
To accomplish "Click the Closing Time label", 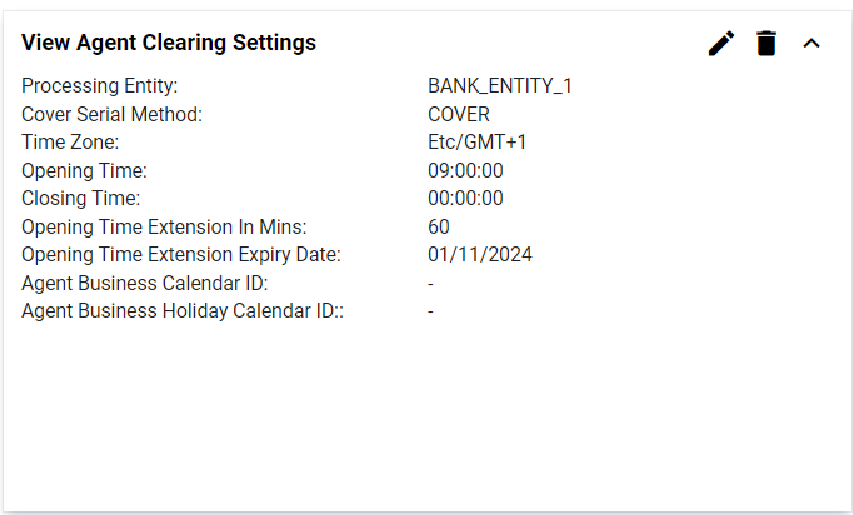I will [81, 198].
